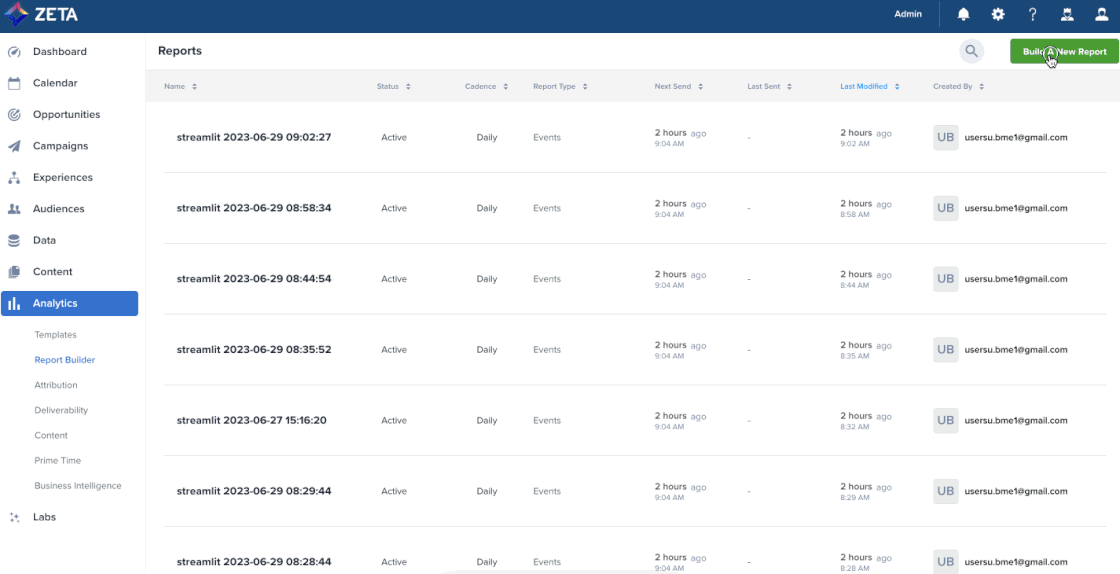Open the account switcher icon beside help
Image resolution: width=1120 pixels, height=574 pixels.
(x=1067, y=15)
